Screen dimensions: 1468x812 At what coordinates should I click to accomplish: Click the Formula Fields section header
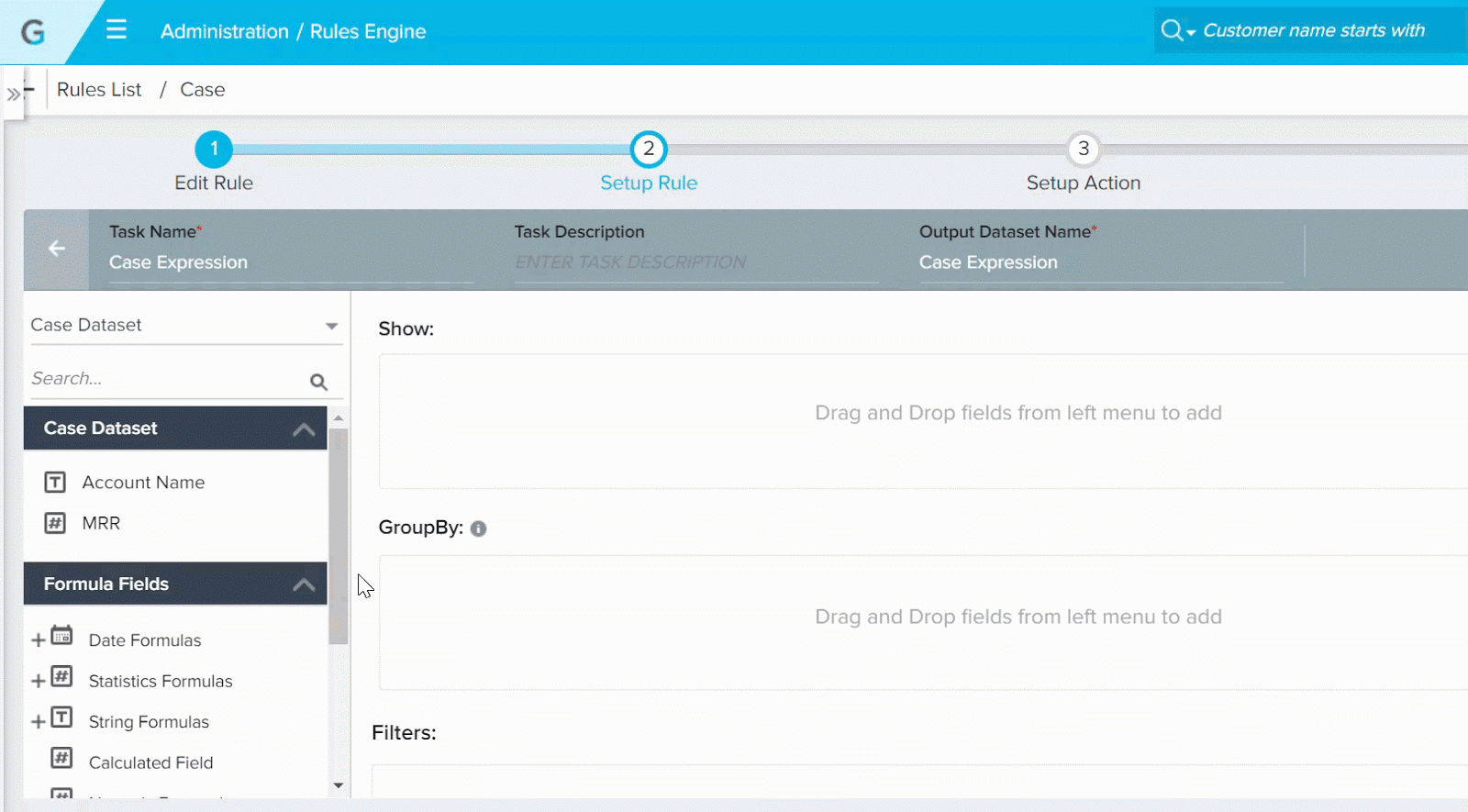[x=175, y=584]
